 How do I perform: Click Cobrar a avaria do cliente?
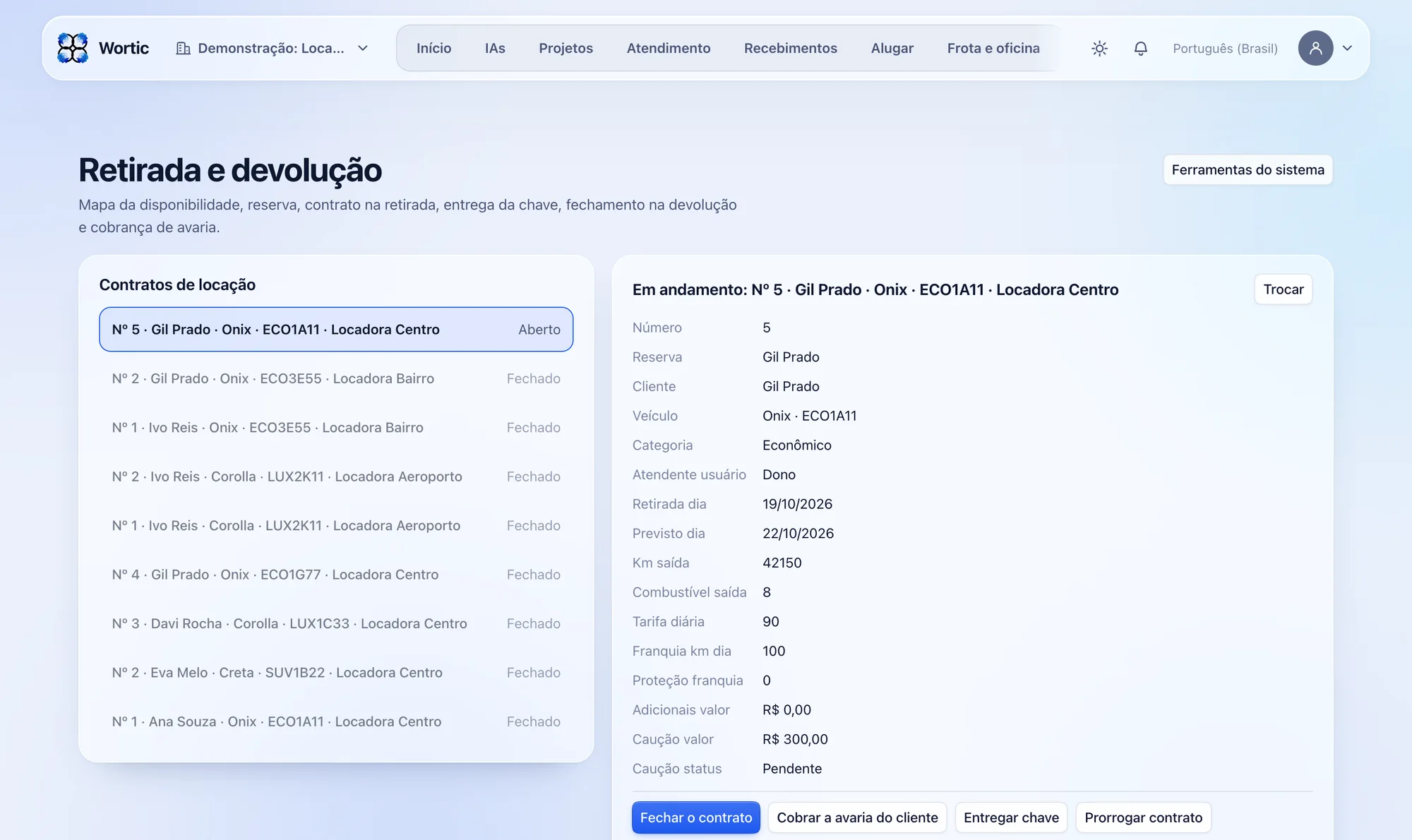tap(857, 817)
